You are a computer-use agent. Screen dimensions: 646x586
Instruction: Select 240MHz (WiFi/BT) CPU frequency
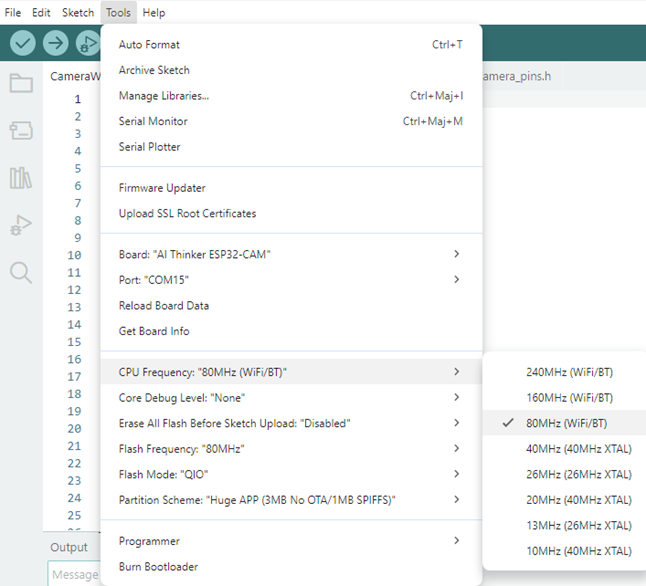569,372
